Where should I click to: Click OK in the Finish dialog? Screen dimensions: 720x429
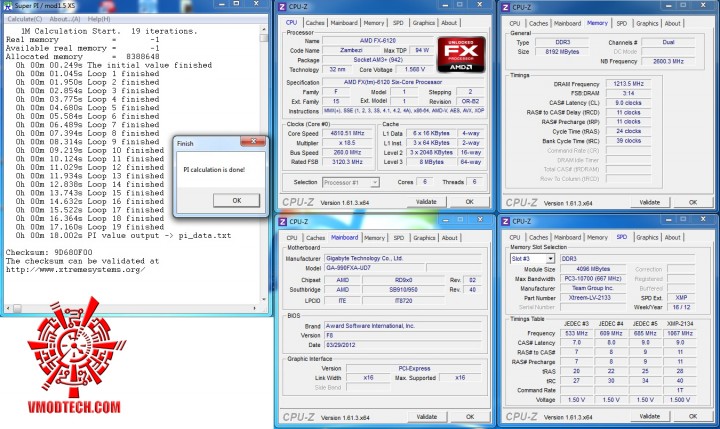point(236,200)
